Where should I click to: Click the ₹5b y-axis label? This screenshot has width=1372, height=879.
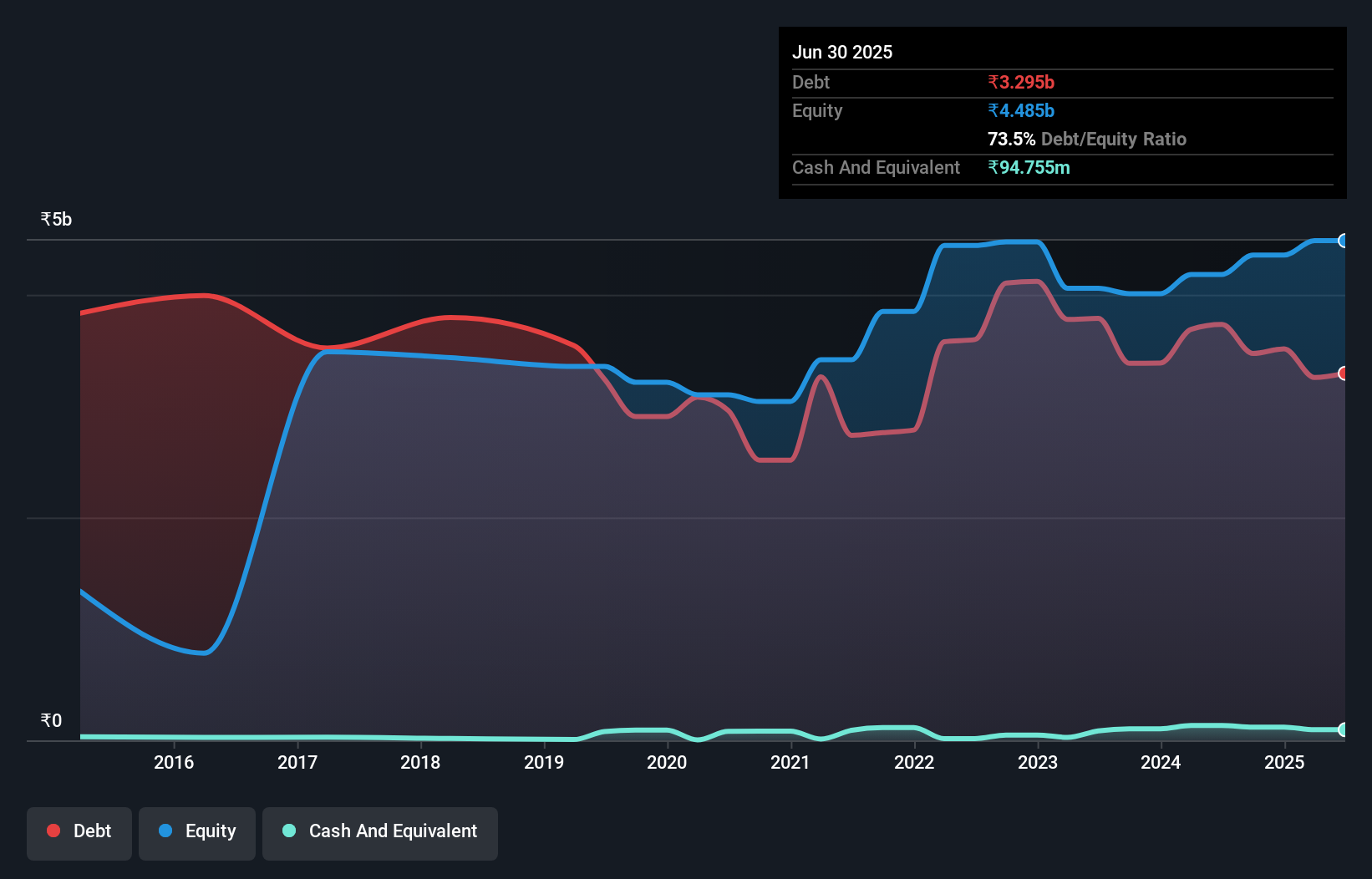pyautogui.click(x=56, y=219)
